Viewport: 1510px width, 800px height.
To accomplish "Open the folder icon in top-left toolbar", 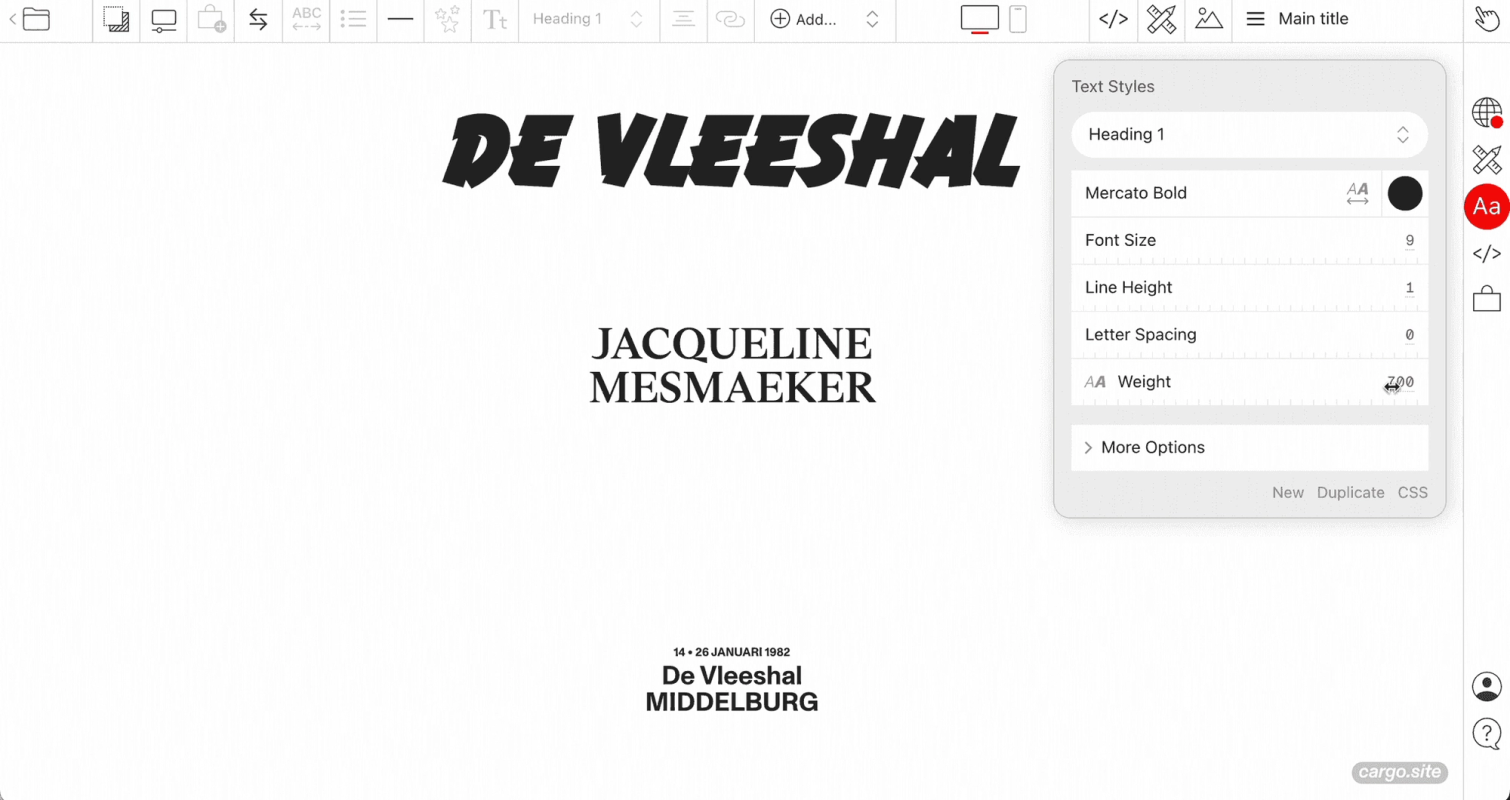I will (36, 19).
